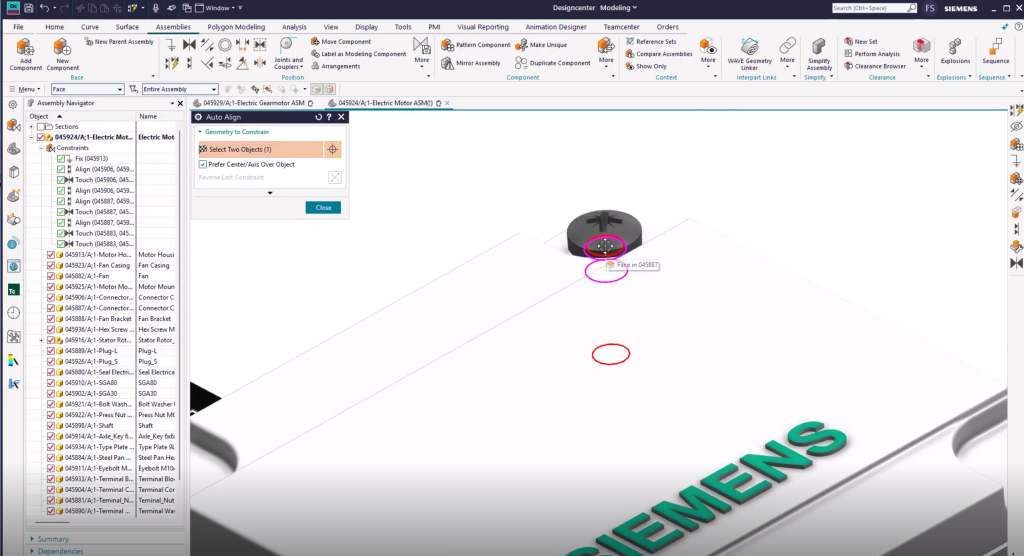Image resolution: width=1024 pixels, height=556 pixels.
Task: Open the Modeling application dropdown
Action: click(x=618, y=8)
